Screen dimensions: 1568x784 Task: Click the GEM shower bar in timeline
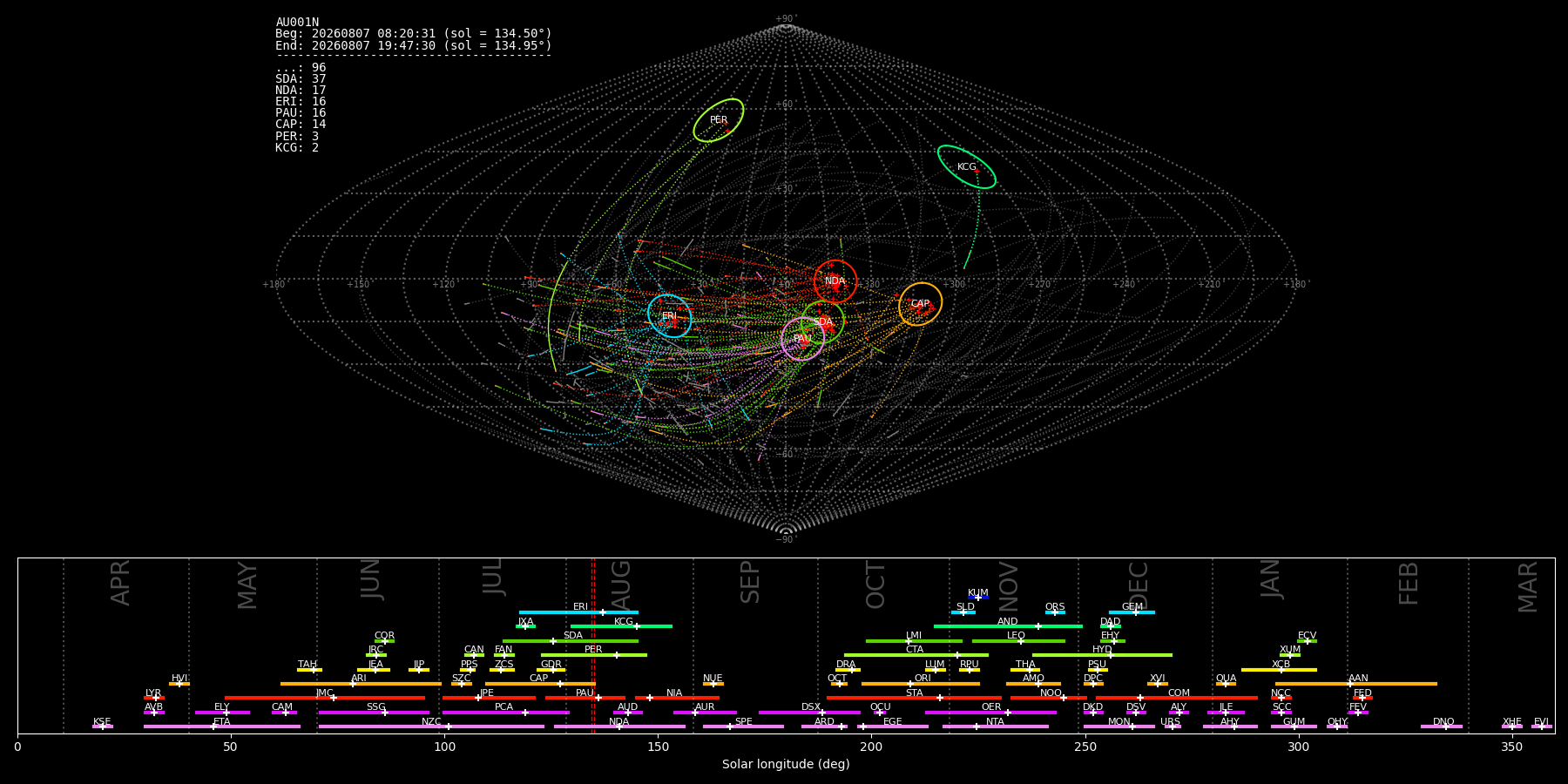coord(1132,612)
